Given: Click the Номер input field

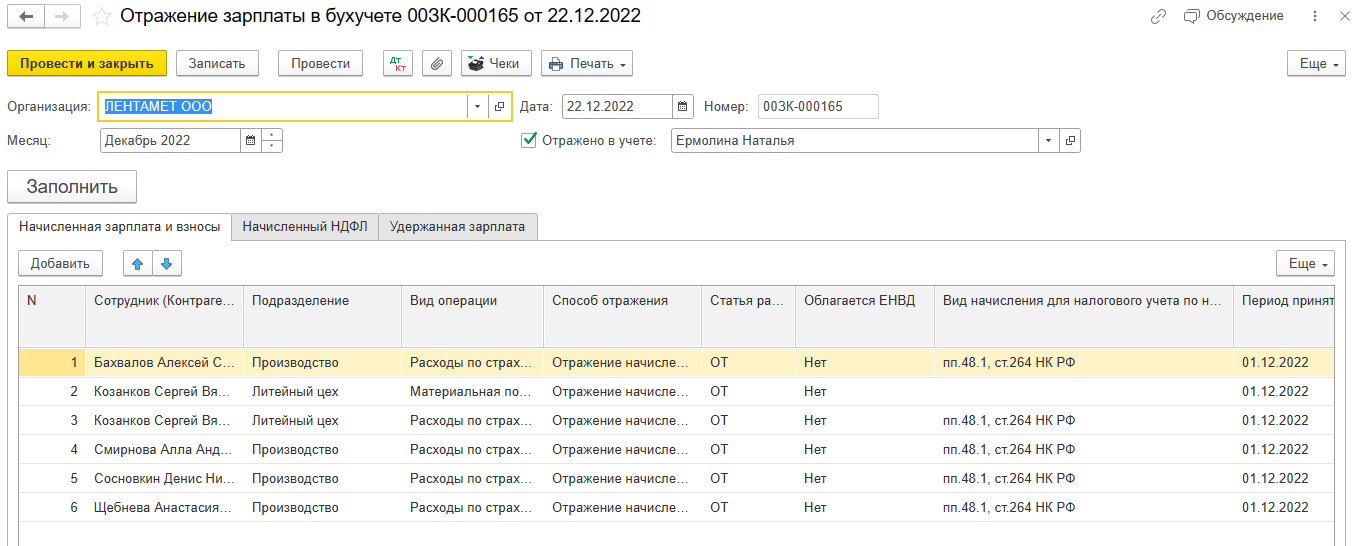Looking at the screenshot, I should point(817,107).
